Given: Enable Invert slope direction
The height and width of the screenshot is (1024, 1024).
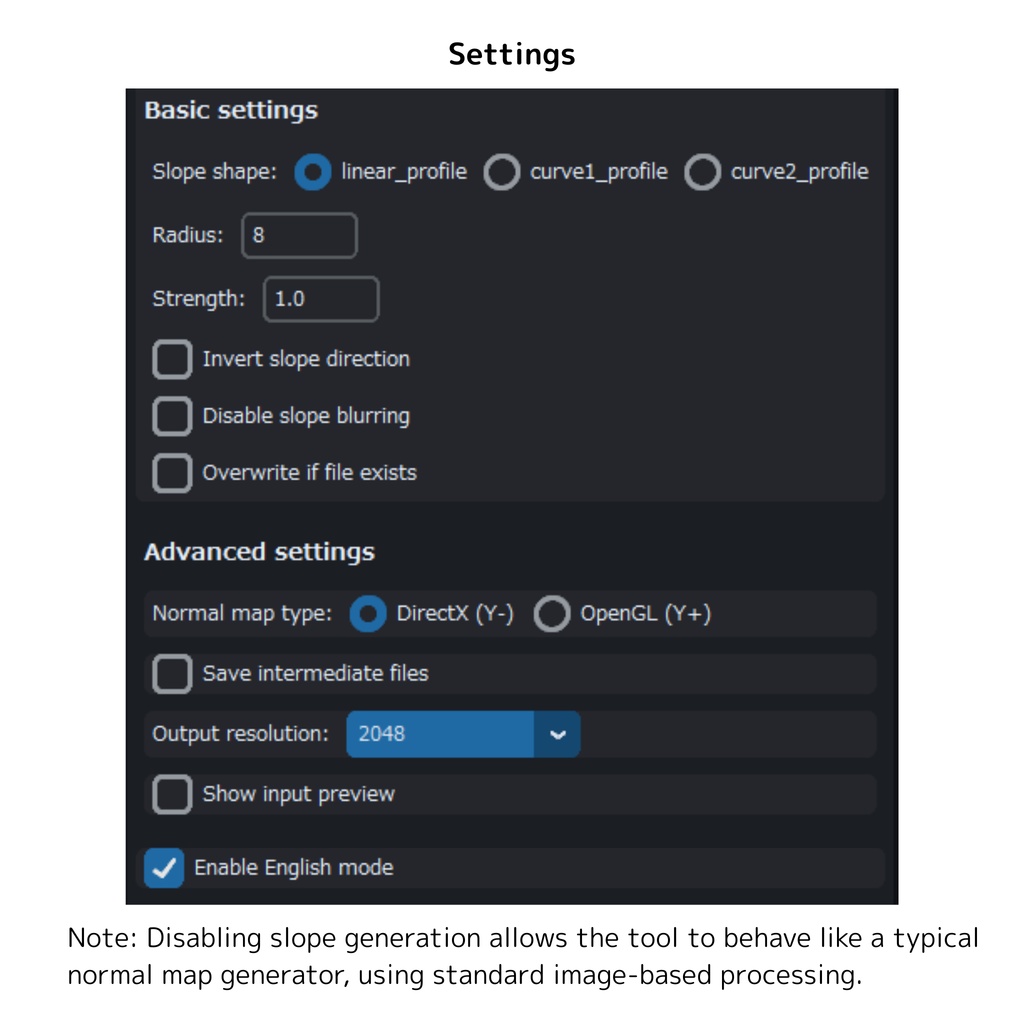Looking at the screenshot, I should 171,359.
